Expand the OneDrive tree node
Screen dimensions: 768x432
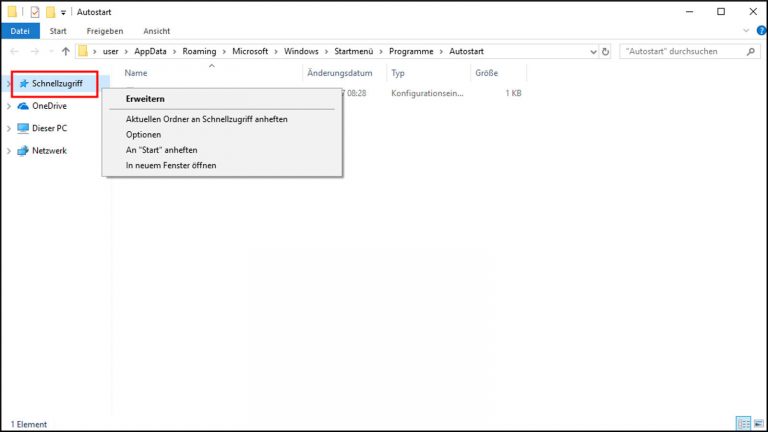pos(9,105)
